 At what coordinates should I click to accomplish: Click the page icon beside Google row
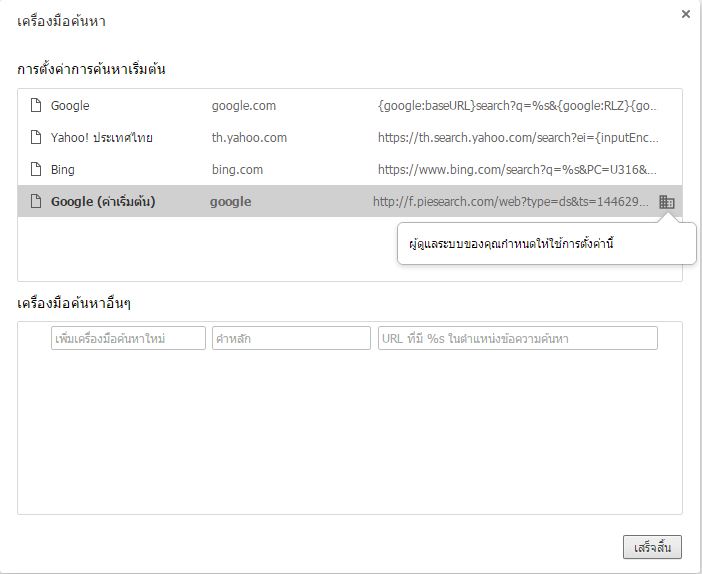tap(36, 105)
